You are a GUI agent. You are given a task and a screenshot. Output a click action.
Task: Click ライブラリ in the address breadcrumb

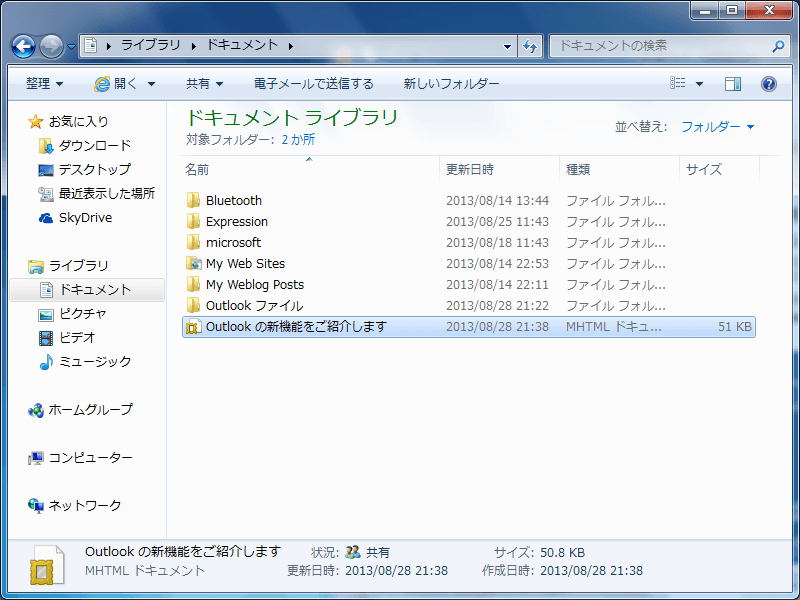151,45
